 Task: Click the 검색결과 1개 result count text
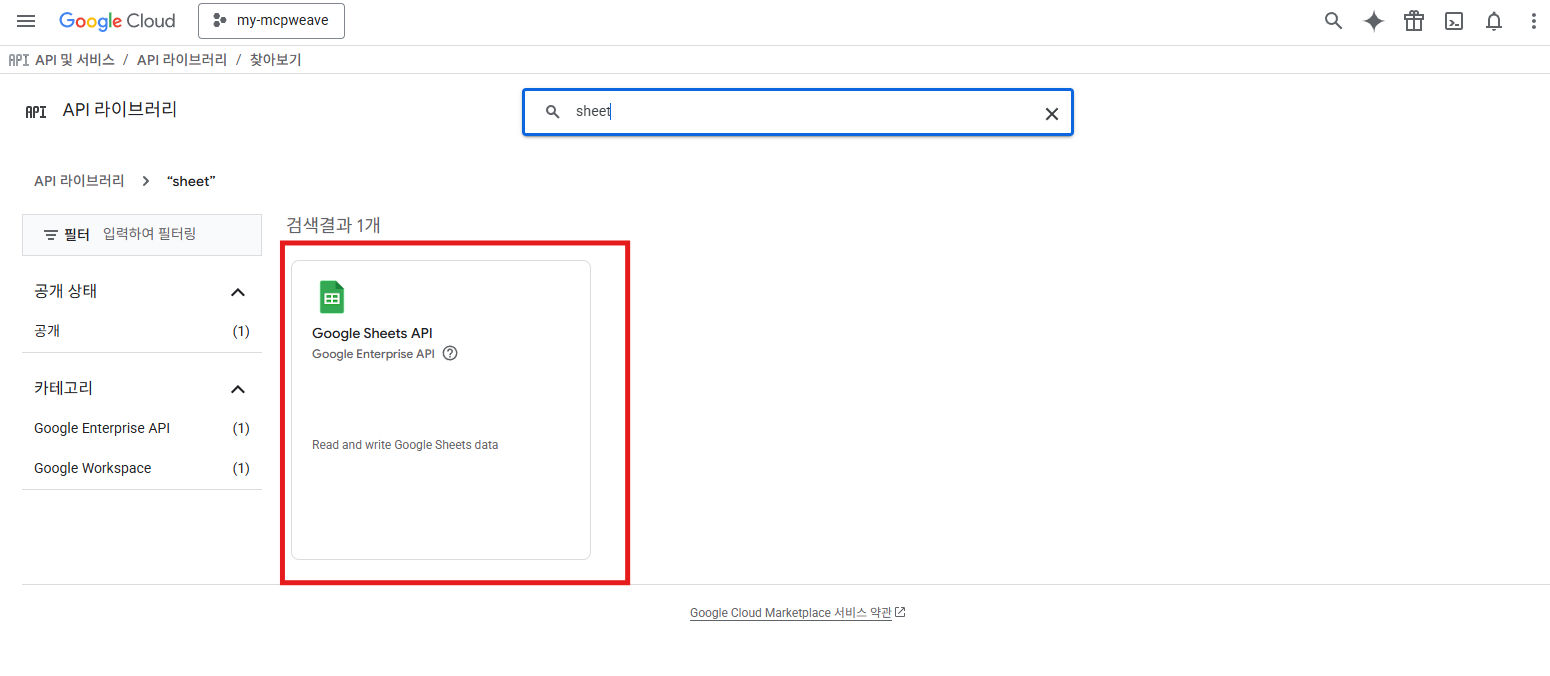(333, 225)
